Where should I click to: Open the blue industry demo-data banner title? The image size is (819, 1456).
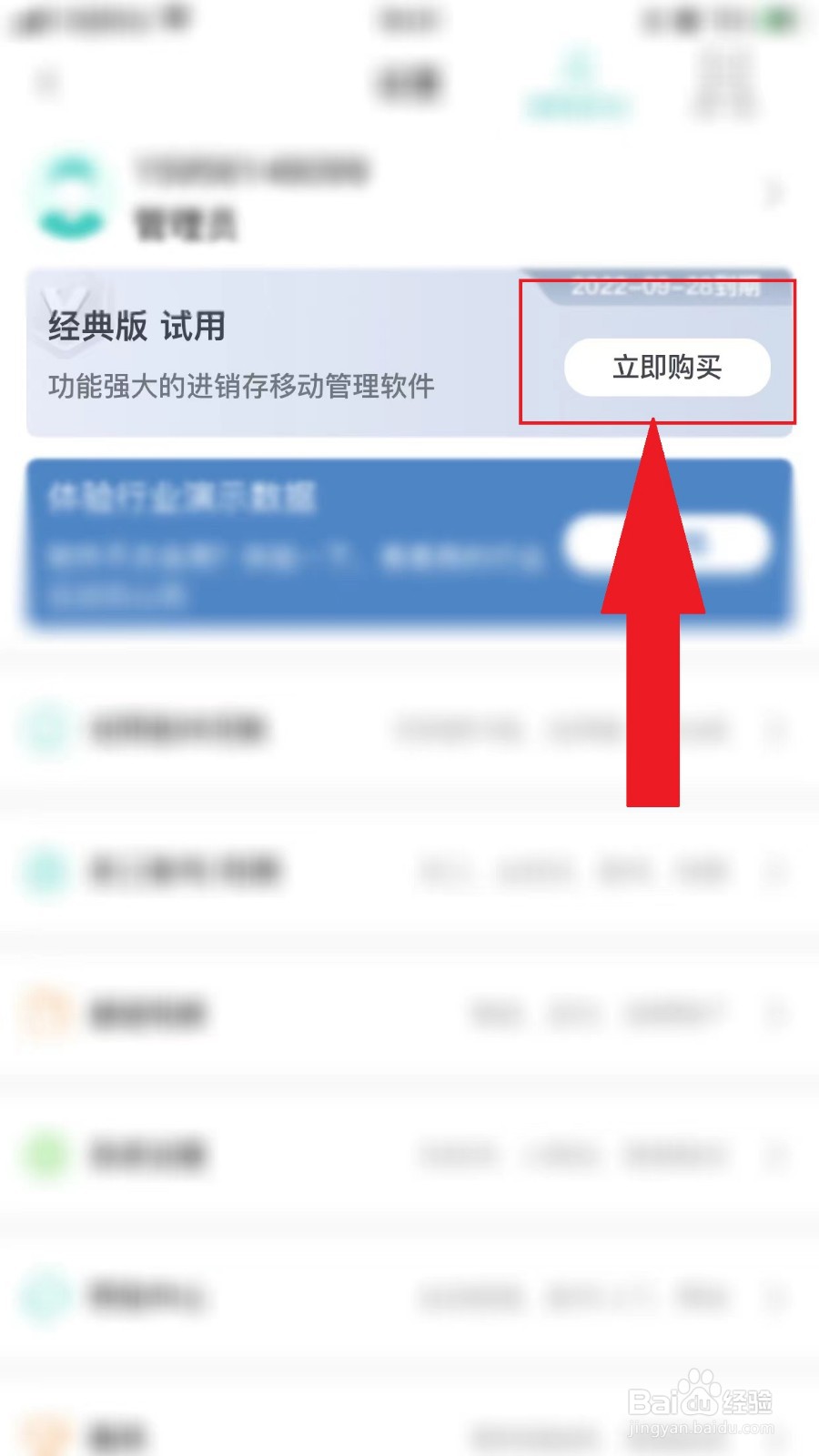182,499
